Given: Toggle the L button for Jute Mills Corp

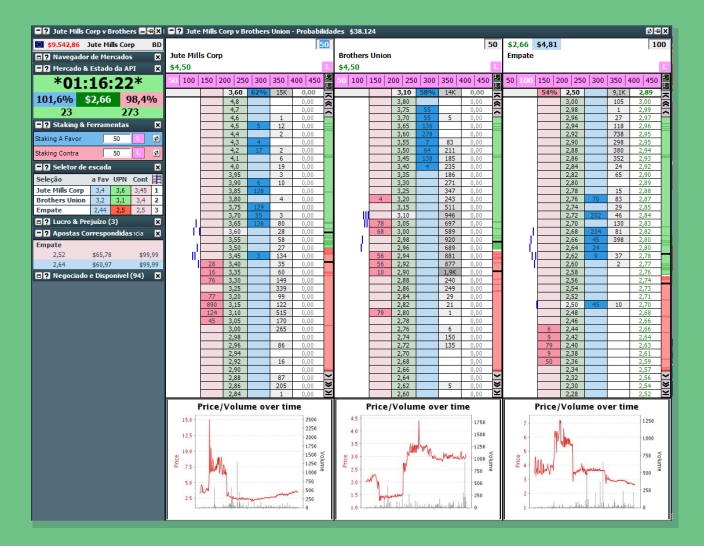Looking at the screenshot, I should 327,67.
